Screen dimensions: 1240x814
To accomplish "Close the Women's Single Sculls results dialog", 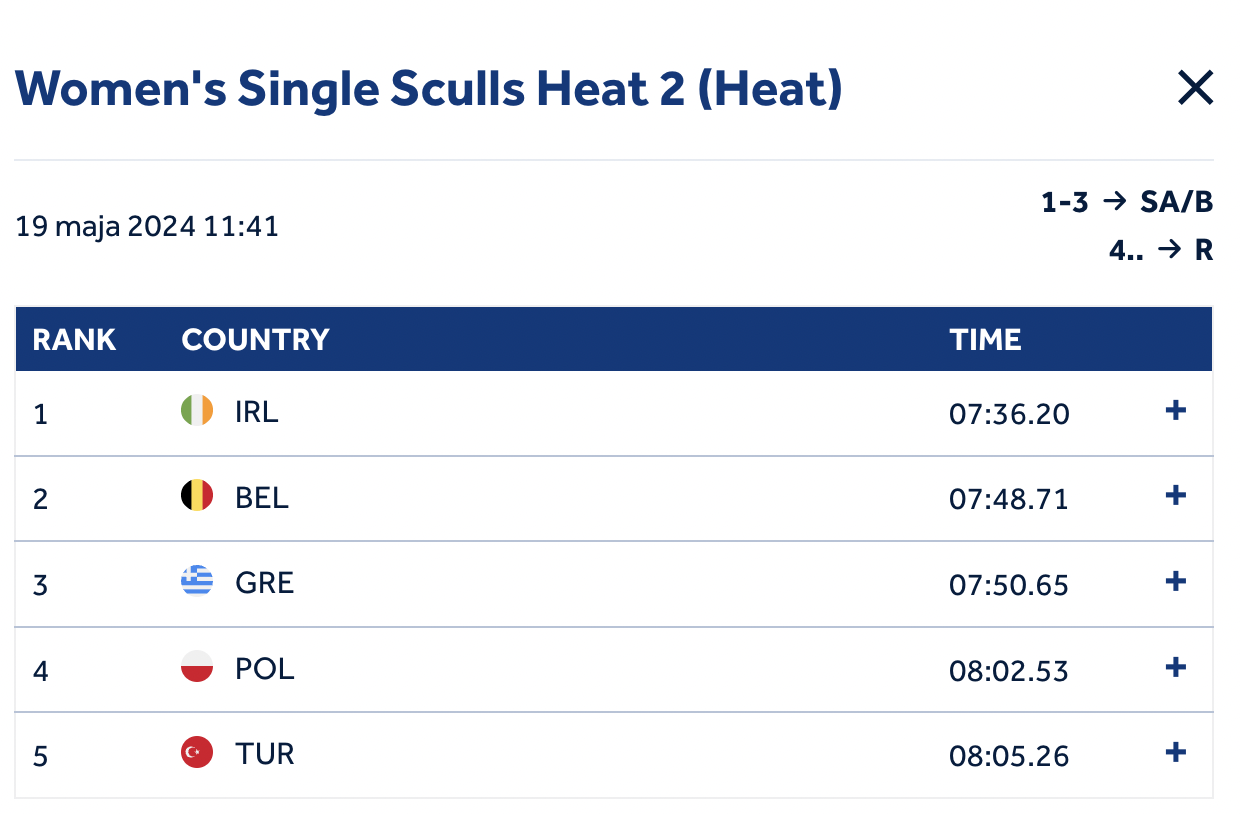I will [x=1195, y=89].
